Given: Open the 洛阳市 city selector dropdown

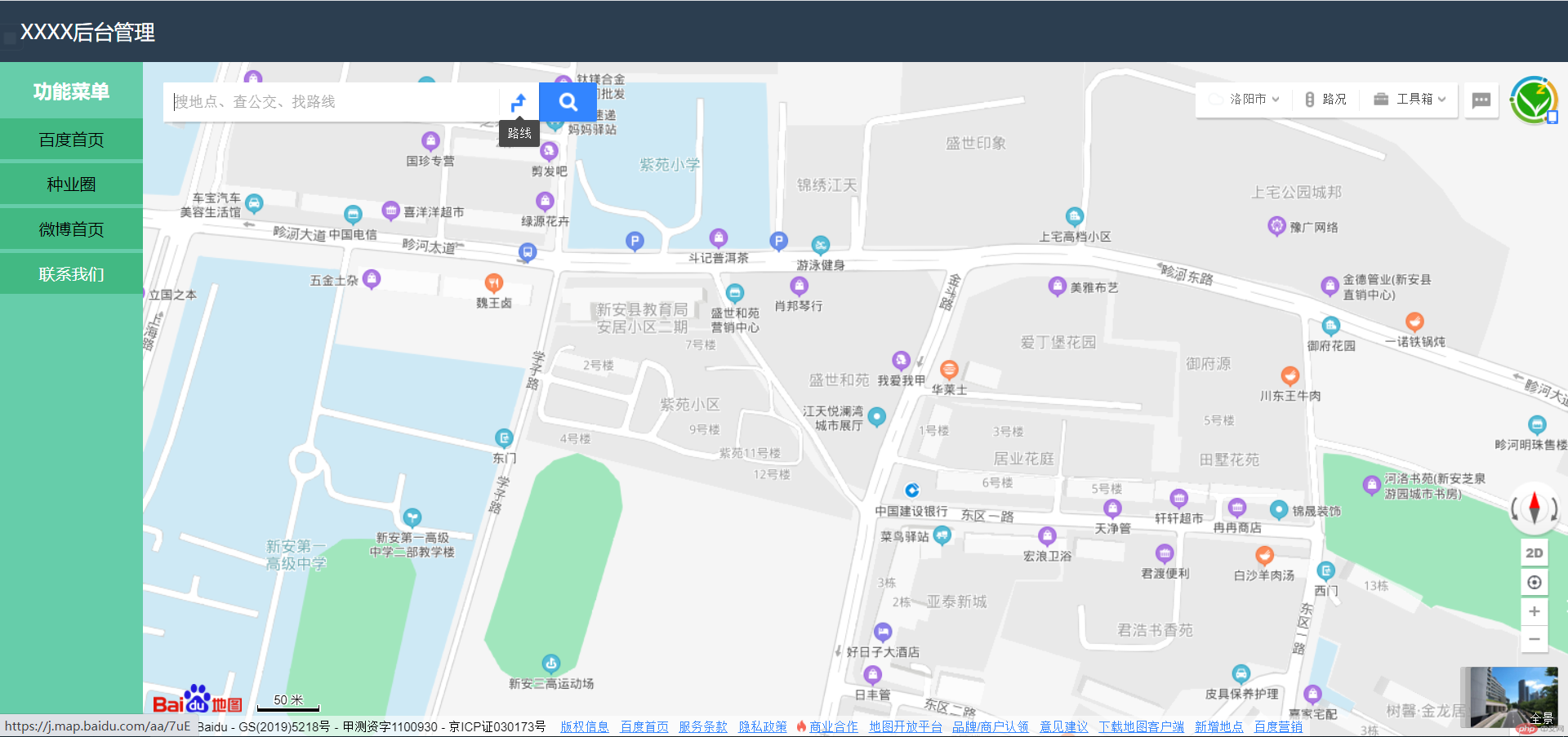Looking at the screenshot, I should click(x=1244, y=99).
